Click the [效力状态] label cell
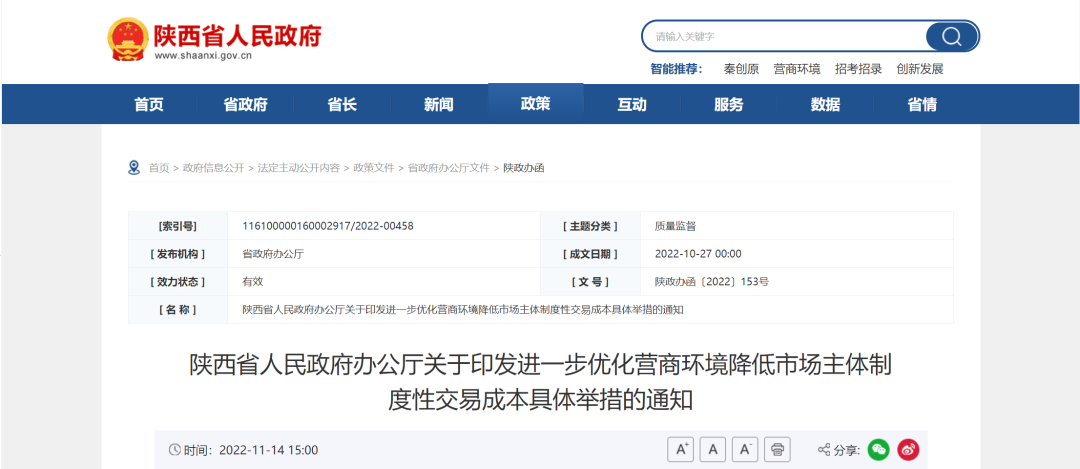Image resolution: width=1080 pixels, height=469 pixels. (178, 282)
